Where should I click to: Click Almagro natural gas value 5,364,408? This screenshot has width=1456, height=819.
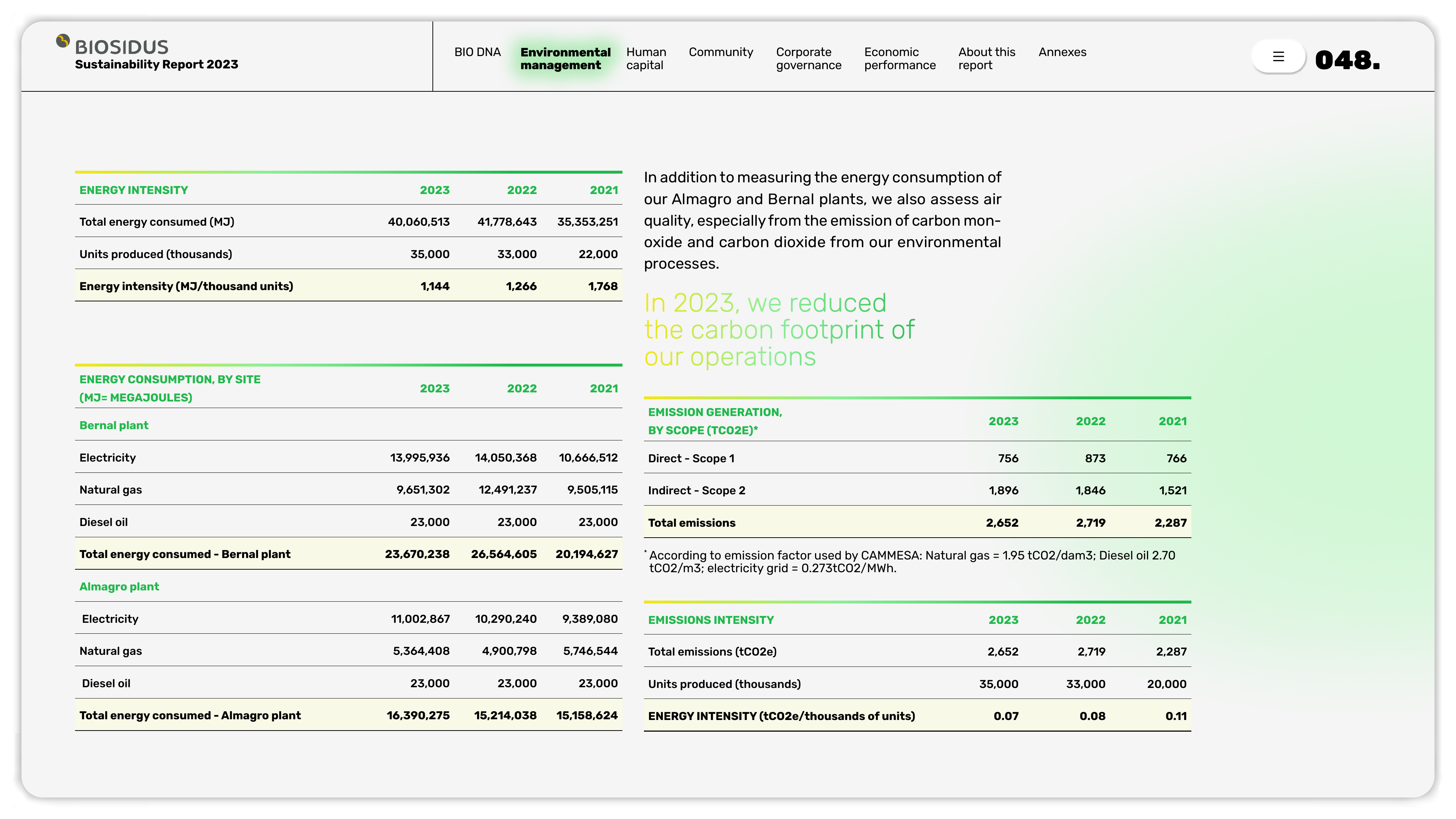tap(421, 651)
